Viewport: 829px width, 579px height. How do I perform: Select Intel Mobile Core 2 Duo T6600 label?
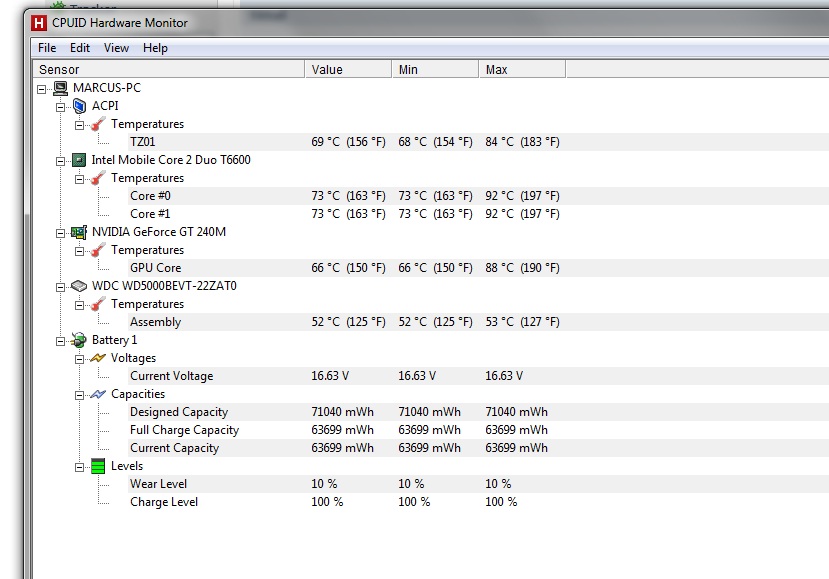point(171,160)
